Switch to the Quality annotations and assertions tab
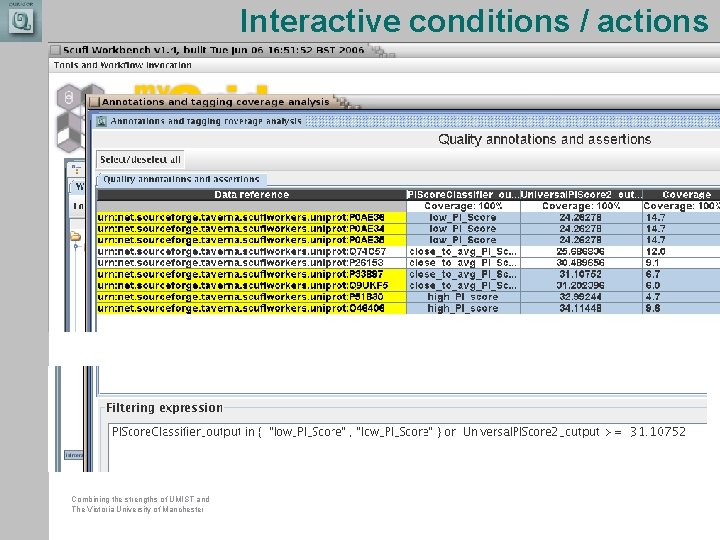Viewport: 720px width, 540px height. (181, 179)
